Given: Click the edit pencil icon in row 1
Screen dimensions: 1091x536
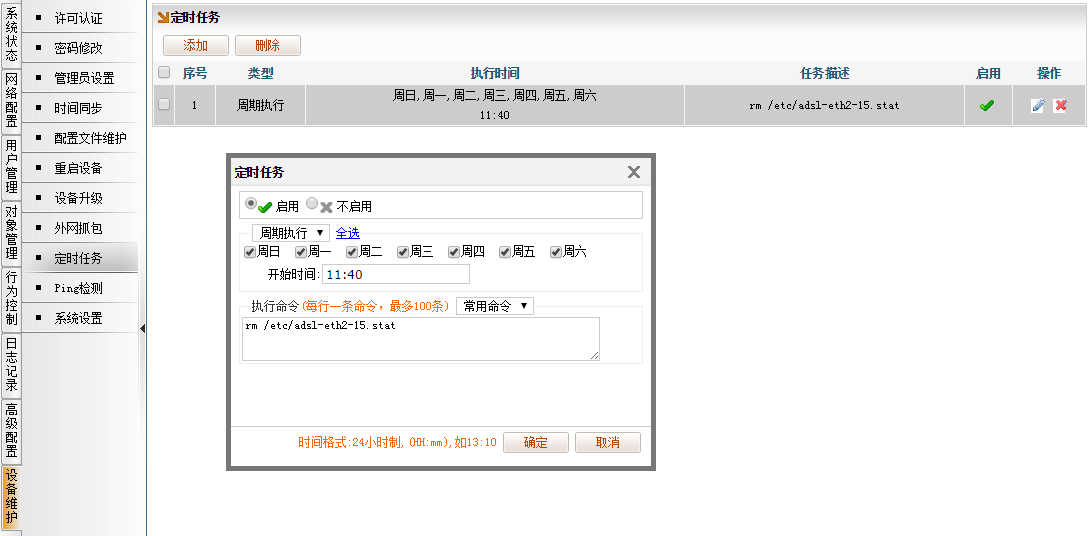Looking at the screenshot, I should tap(1037, 106).
